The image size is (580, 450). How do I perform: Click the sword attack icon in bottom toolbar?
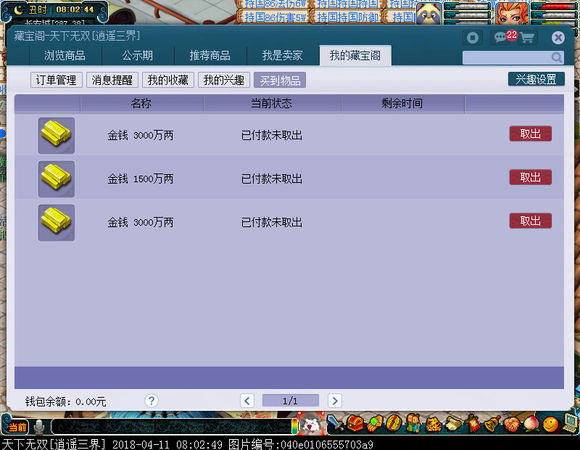pyautogui.click(x=335, y=423)
